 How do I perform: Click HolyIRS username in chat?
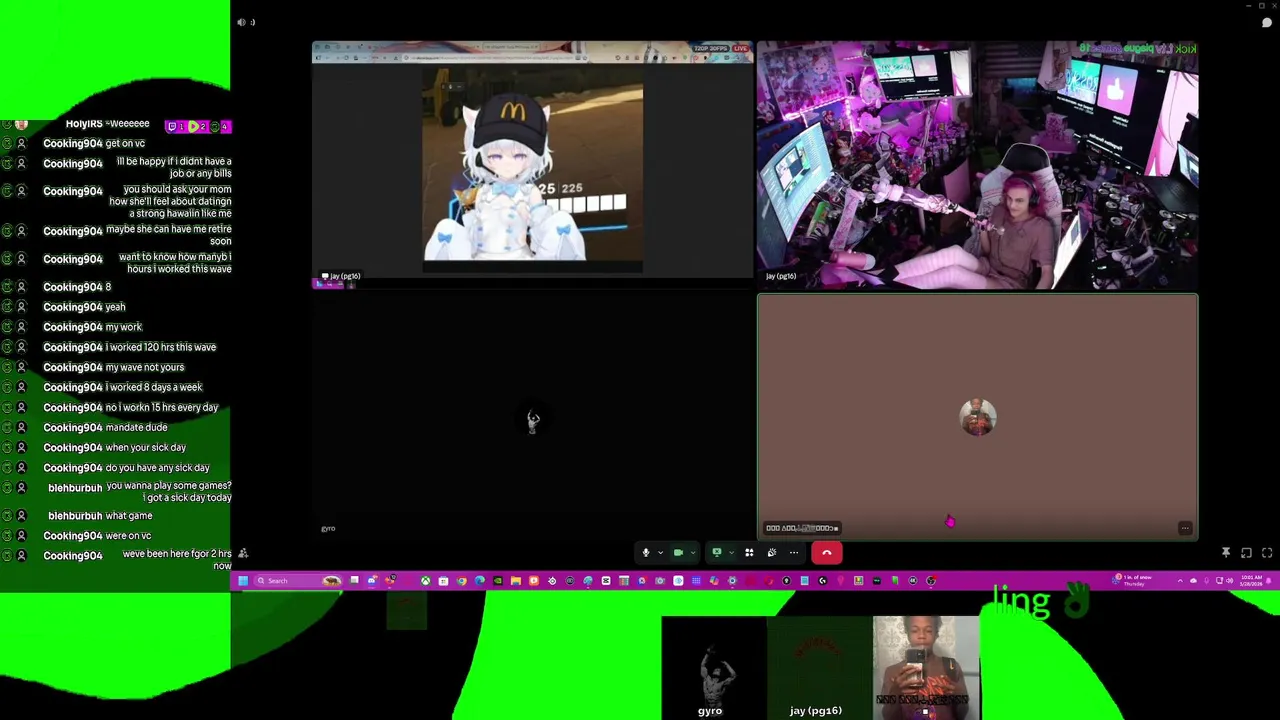(83, 124)
